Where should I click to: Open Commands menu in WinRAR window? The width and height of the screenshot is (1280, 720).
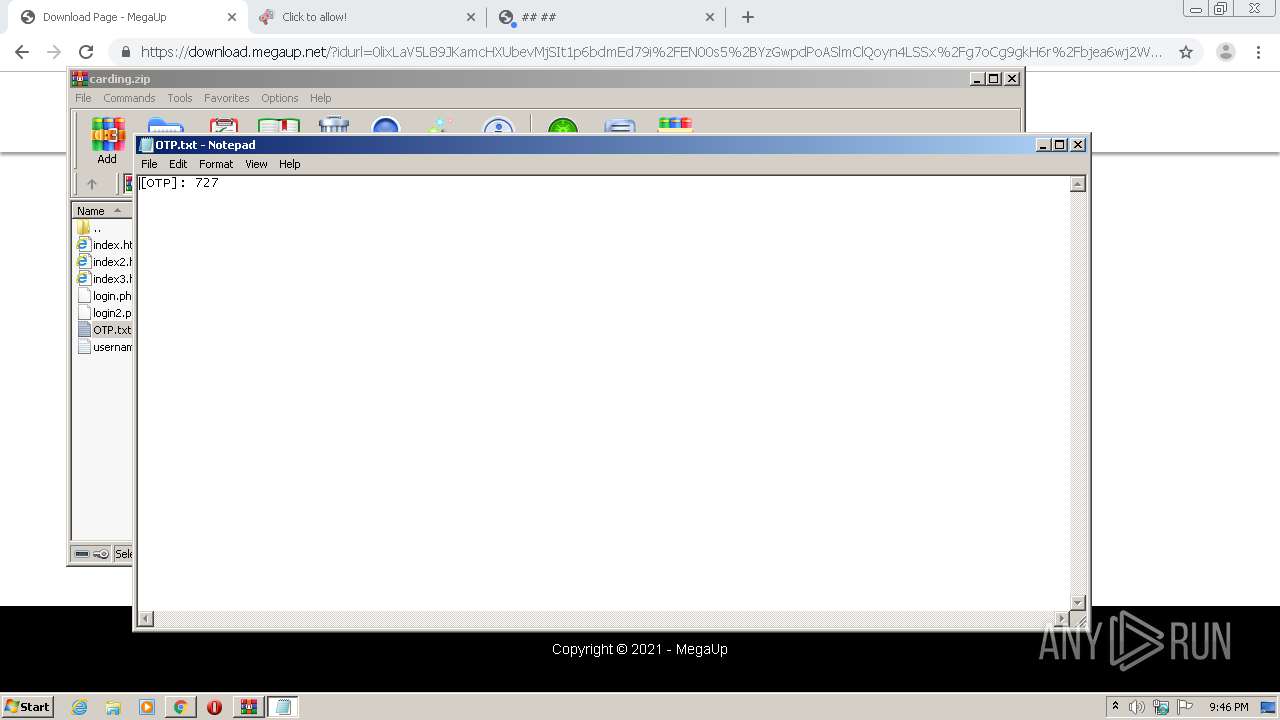(129, 98)
